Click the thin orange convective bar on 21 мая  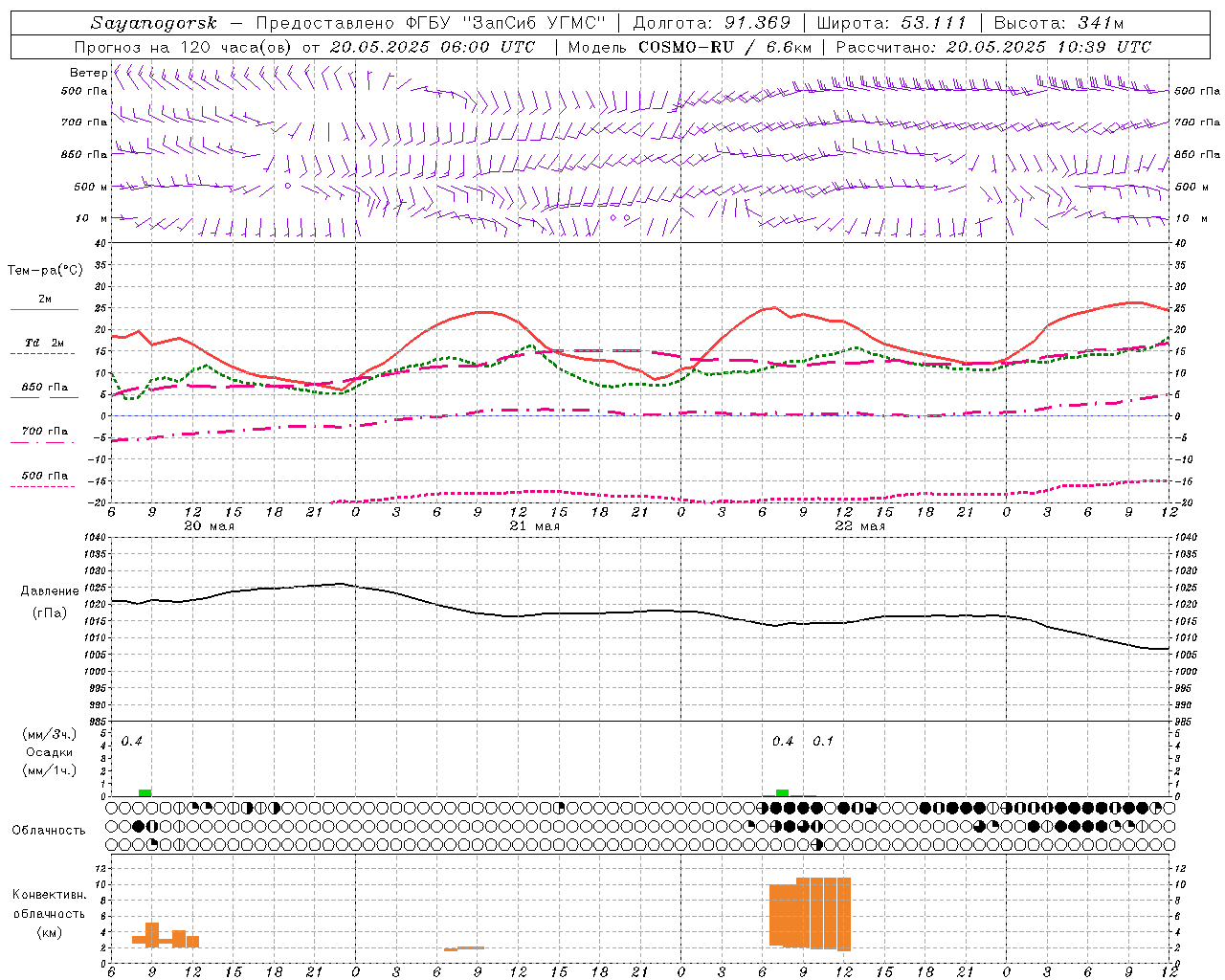[x=464, y=948]
